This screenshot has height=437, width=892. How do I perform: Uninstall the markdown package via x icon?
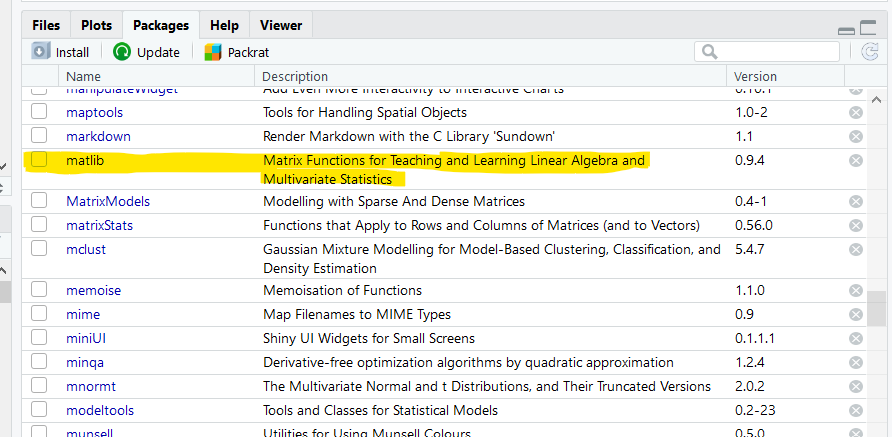[856, 136]
